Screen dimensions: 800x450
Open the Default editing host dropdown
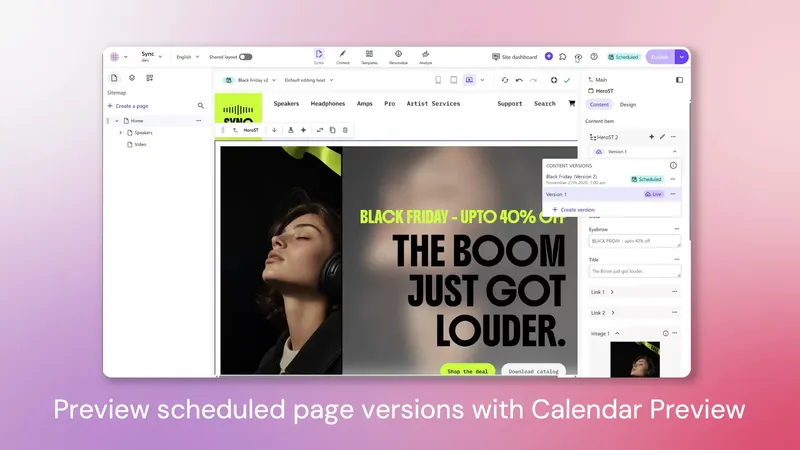pyautogui.click(x=309, y=80)
